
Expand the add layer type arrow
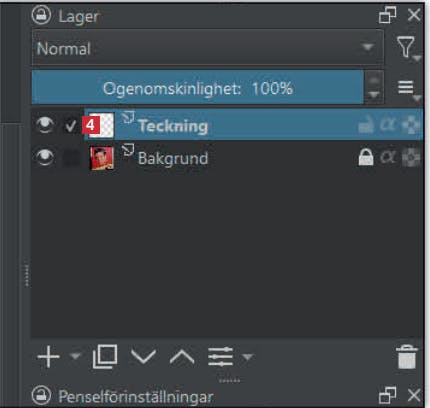pyautogui.click(x=76, y=356)
